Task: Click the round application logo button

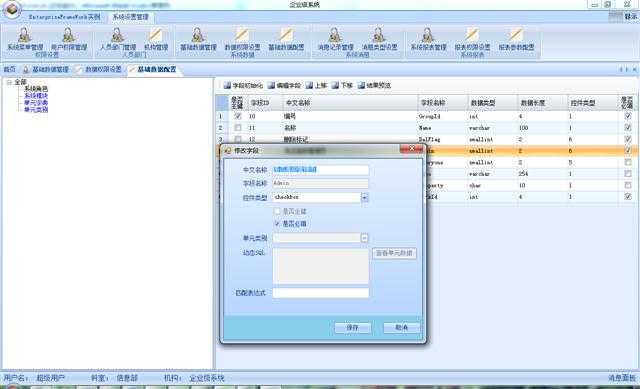Action: pos(11,10)
